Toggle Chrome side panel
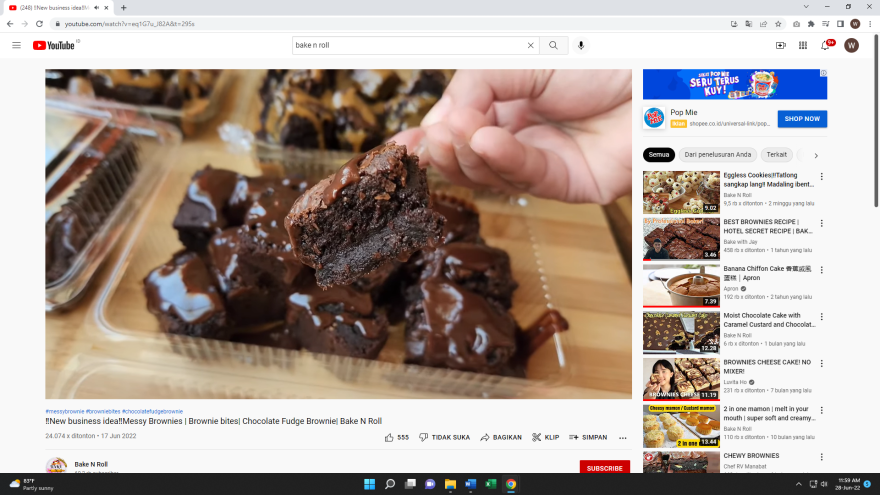Screen dimensions: 880x495 click(840, 24)
